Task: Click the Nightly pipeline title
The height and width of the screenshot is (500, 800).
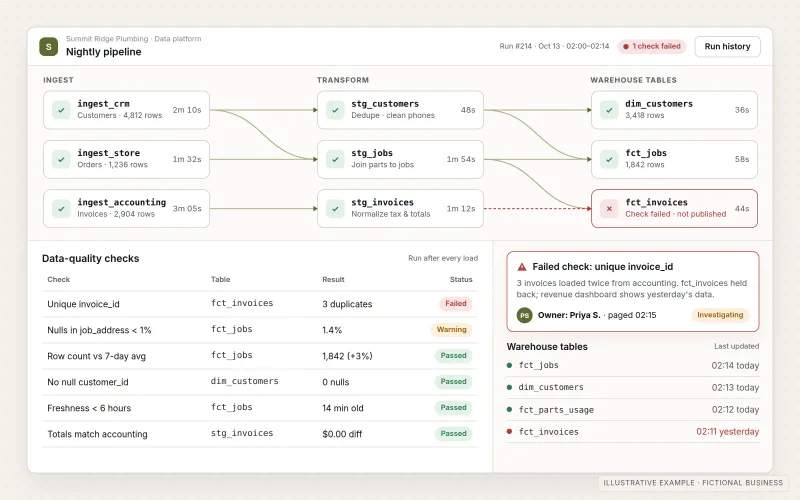Action: (104, 52)
